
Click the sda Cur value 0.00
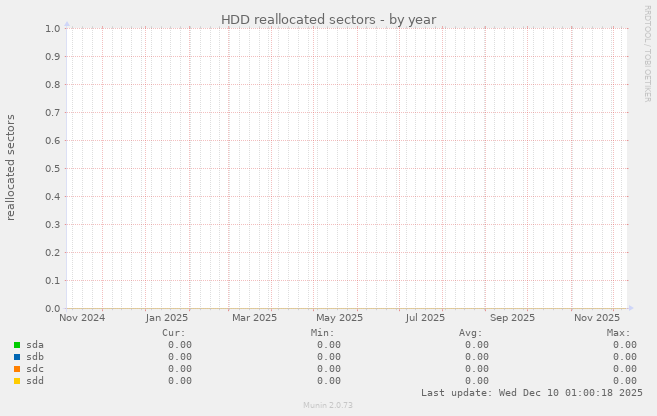180,345
